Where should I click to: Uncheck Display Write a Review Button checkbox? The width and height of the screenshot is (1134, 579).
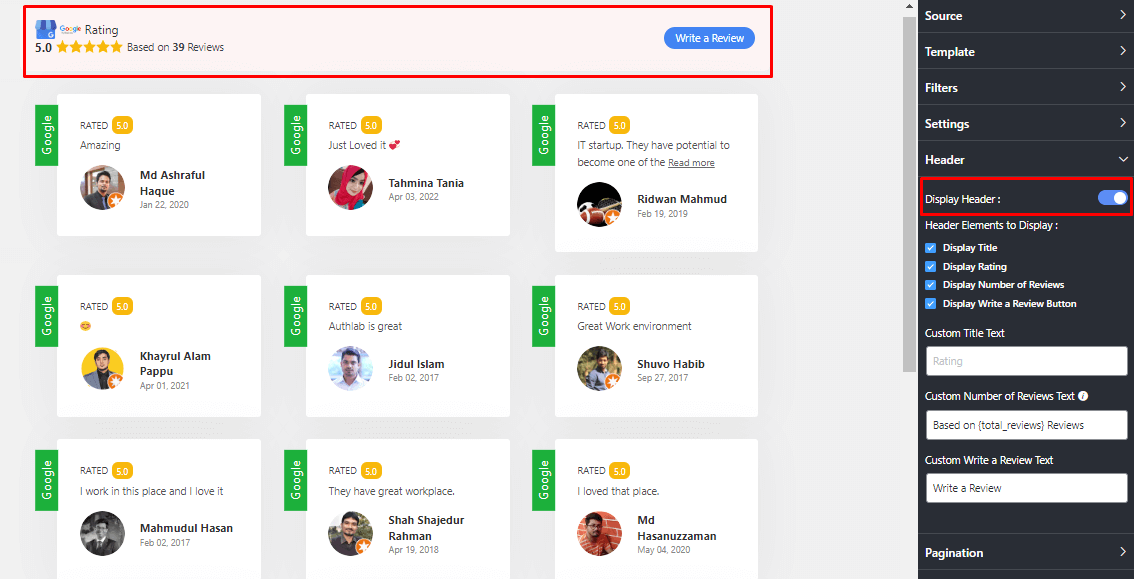click(x=931, y=304)
